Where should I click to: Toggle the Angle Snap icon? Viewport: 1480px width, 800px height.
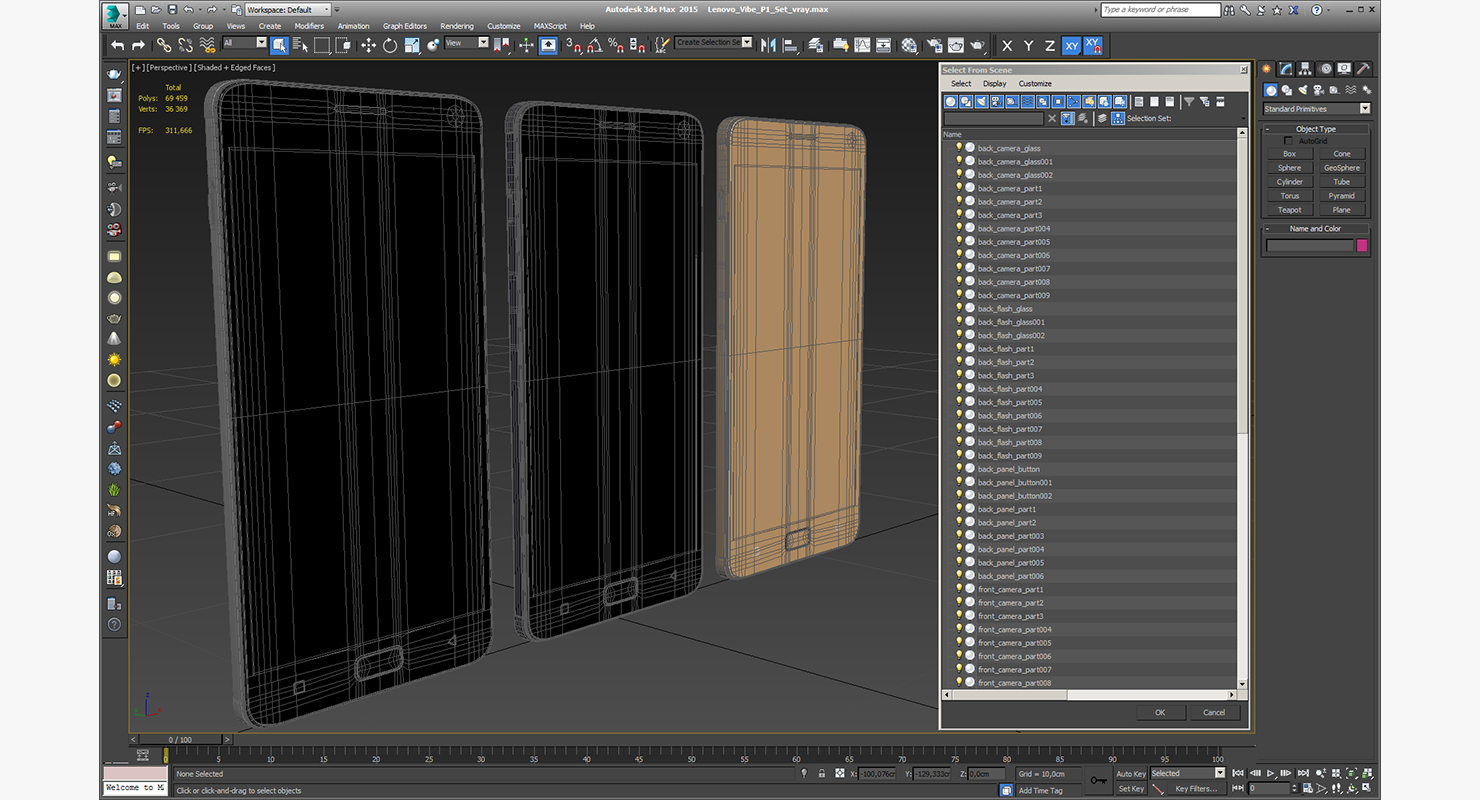[x=594, y=45]
